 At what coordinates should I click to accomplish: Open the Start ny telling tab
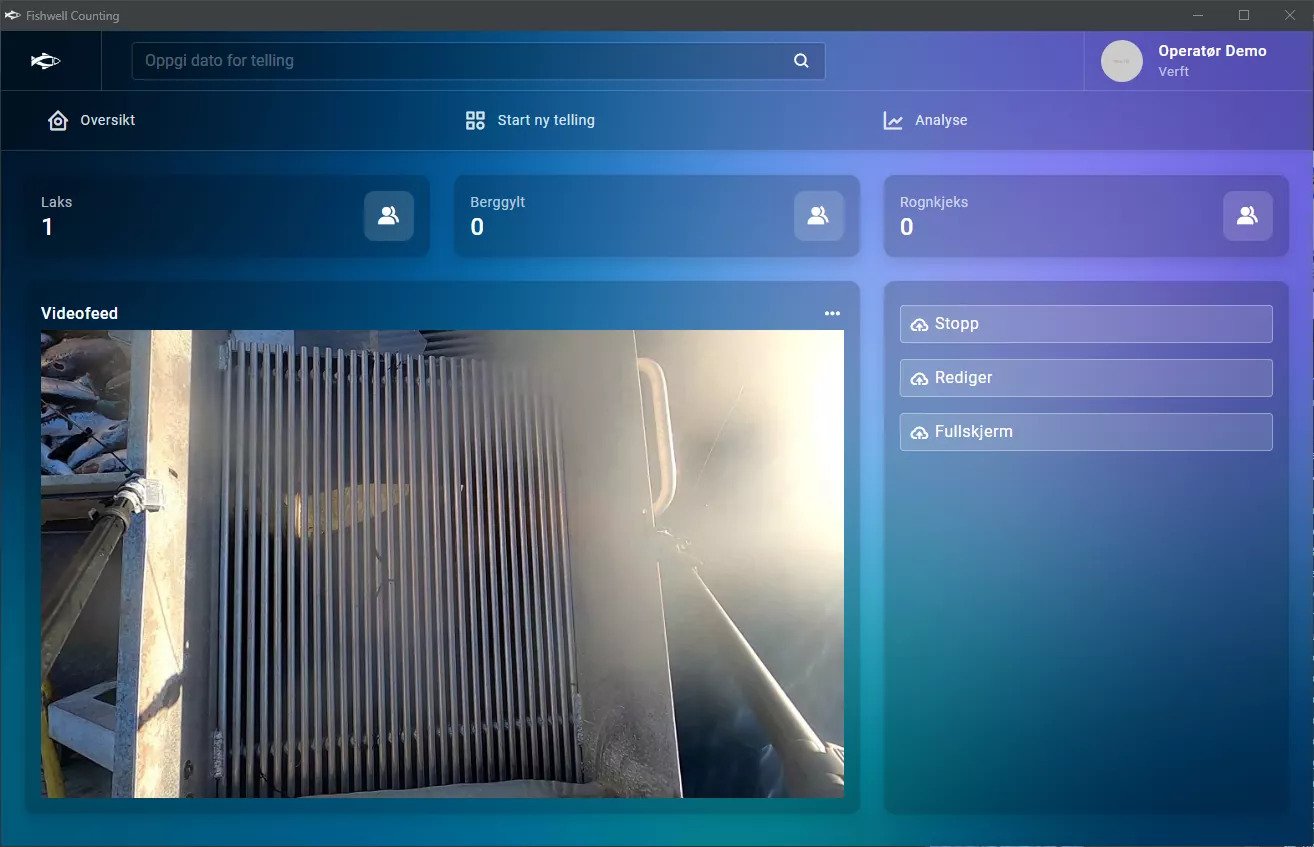tap(530, 120)
